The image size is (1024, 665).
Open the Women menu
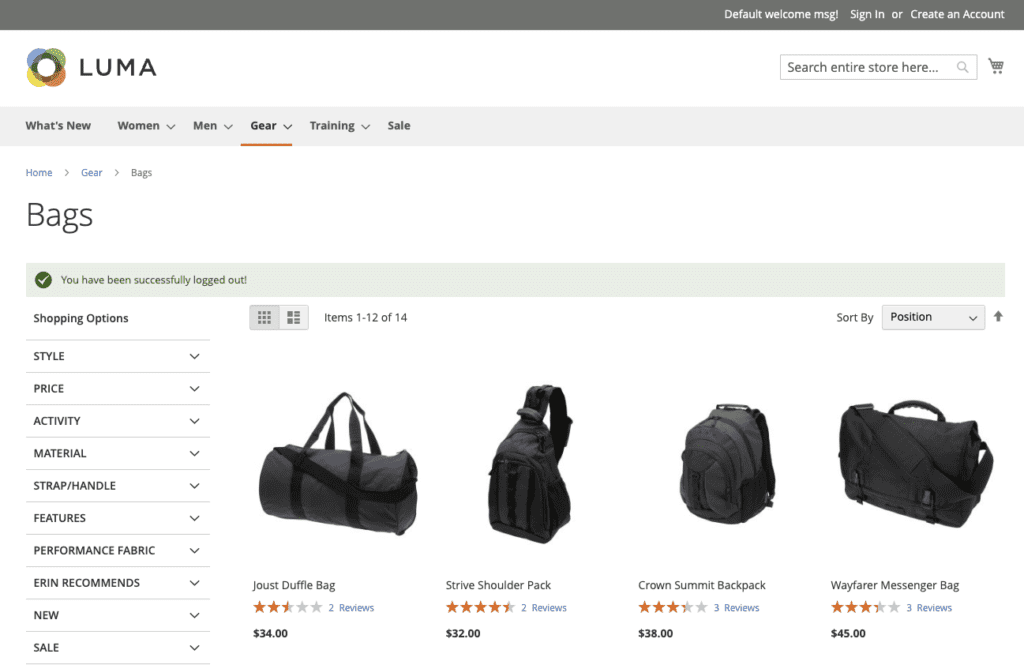(145, 126)
